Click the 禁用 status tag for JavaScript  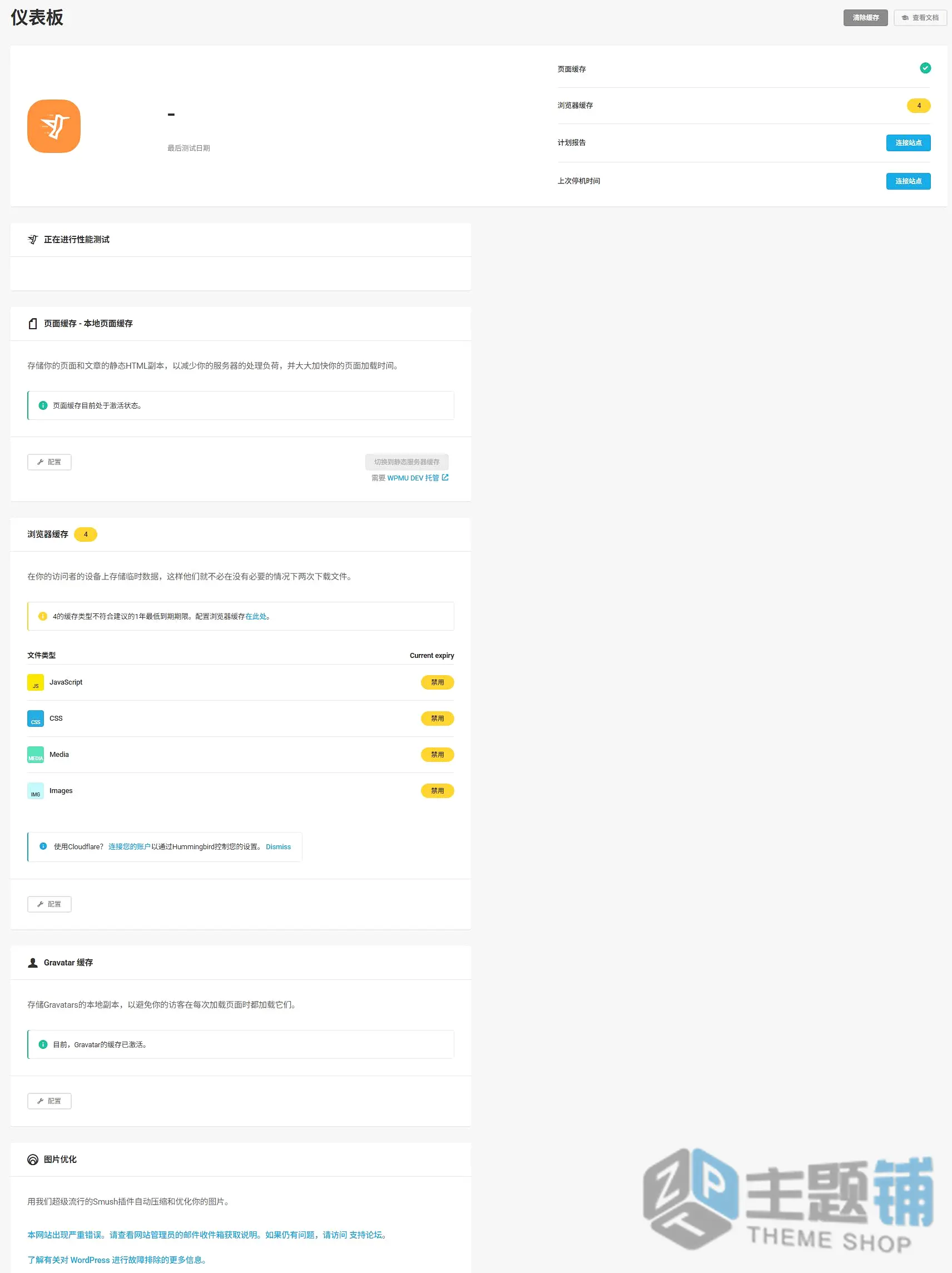point(438,682)
